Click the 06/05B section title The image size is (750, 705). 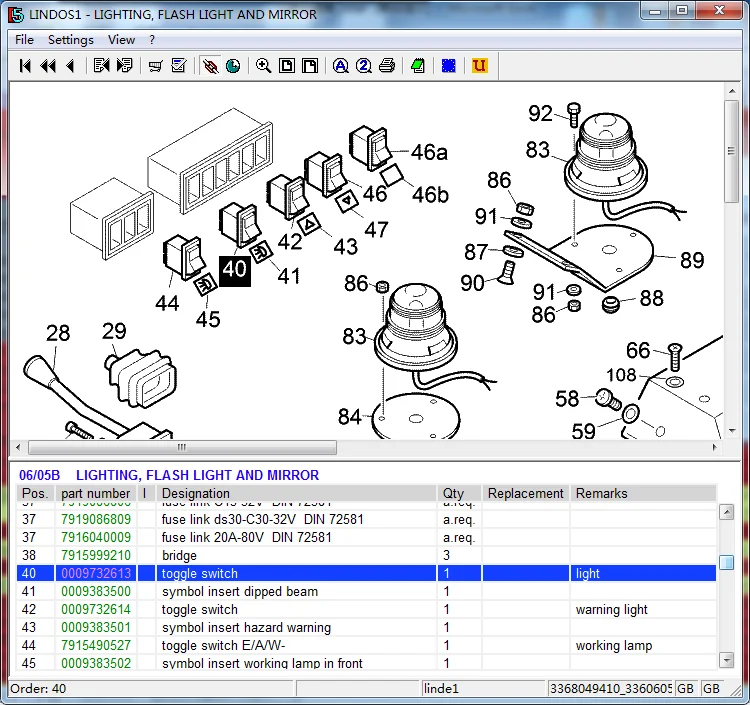[x=169, y=475]
